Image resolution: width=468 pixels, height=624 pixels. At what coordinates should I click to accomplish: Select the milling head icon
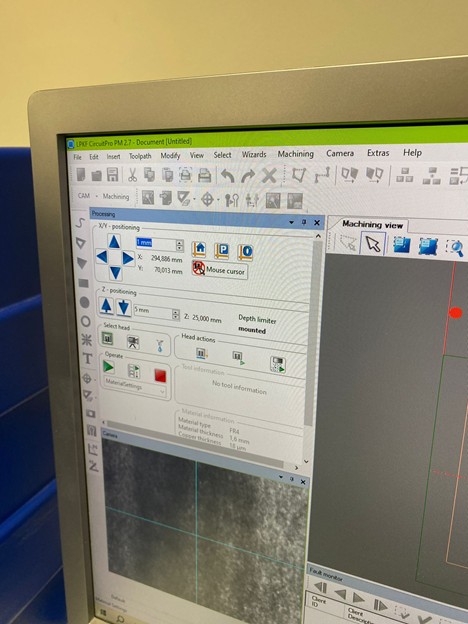[x=107, y=339]
